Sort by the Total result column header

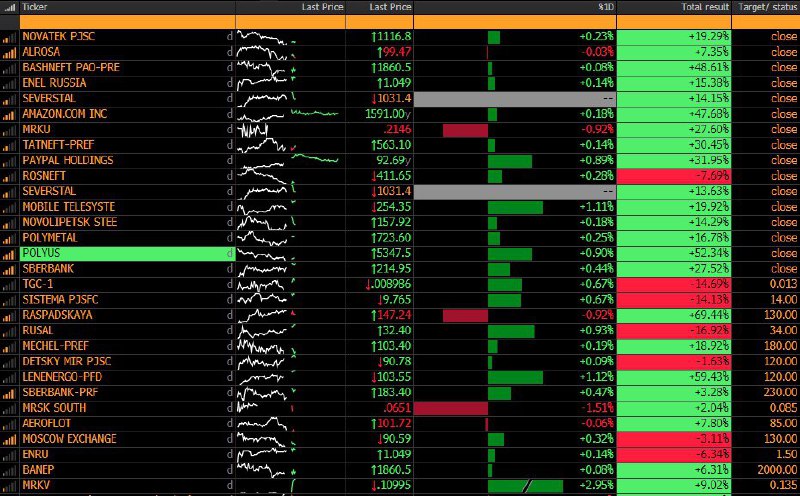pyautogui.click(x=705, y=7)
